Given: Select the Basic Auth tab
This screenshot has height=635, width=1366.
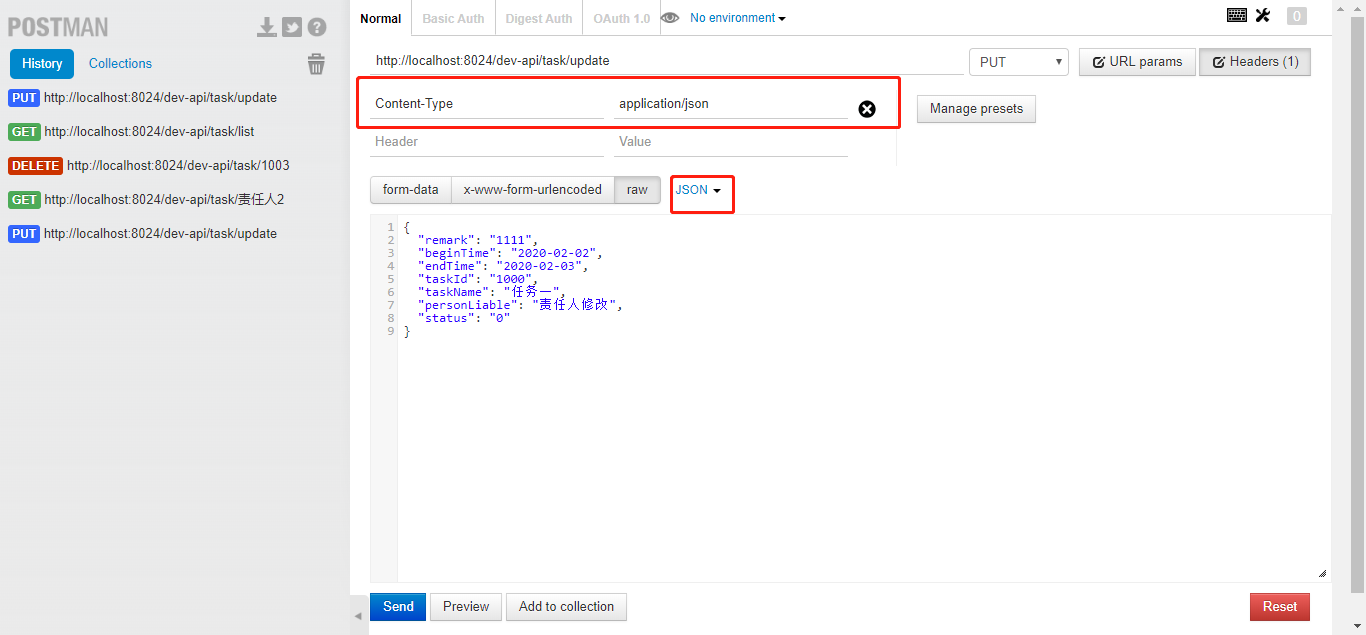Looking at the screenshot, I should point(453,17).
